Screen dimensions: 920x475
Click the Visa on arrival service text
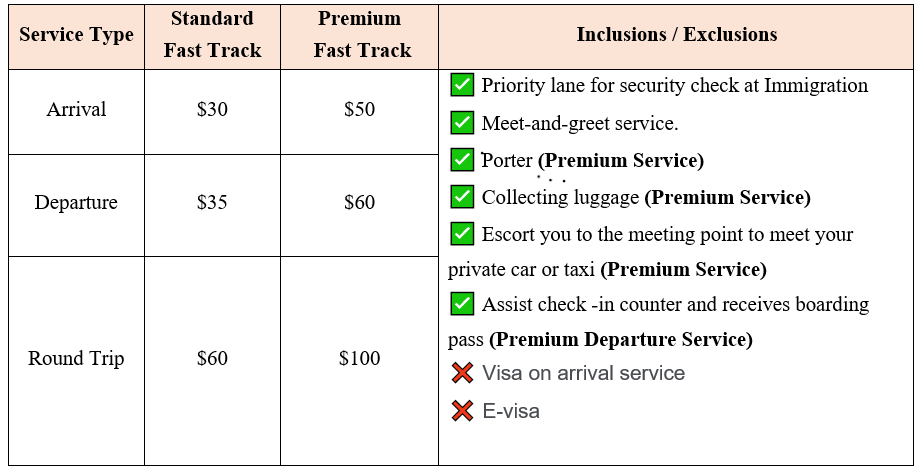pyautogui.click(x=583, y=374)
